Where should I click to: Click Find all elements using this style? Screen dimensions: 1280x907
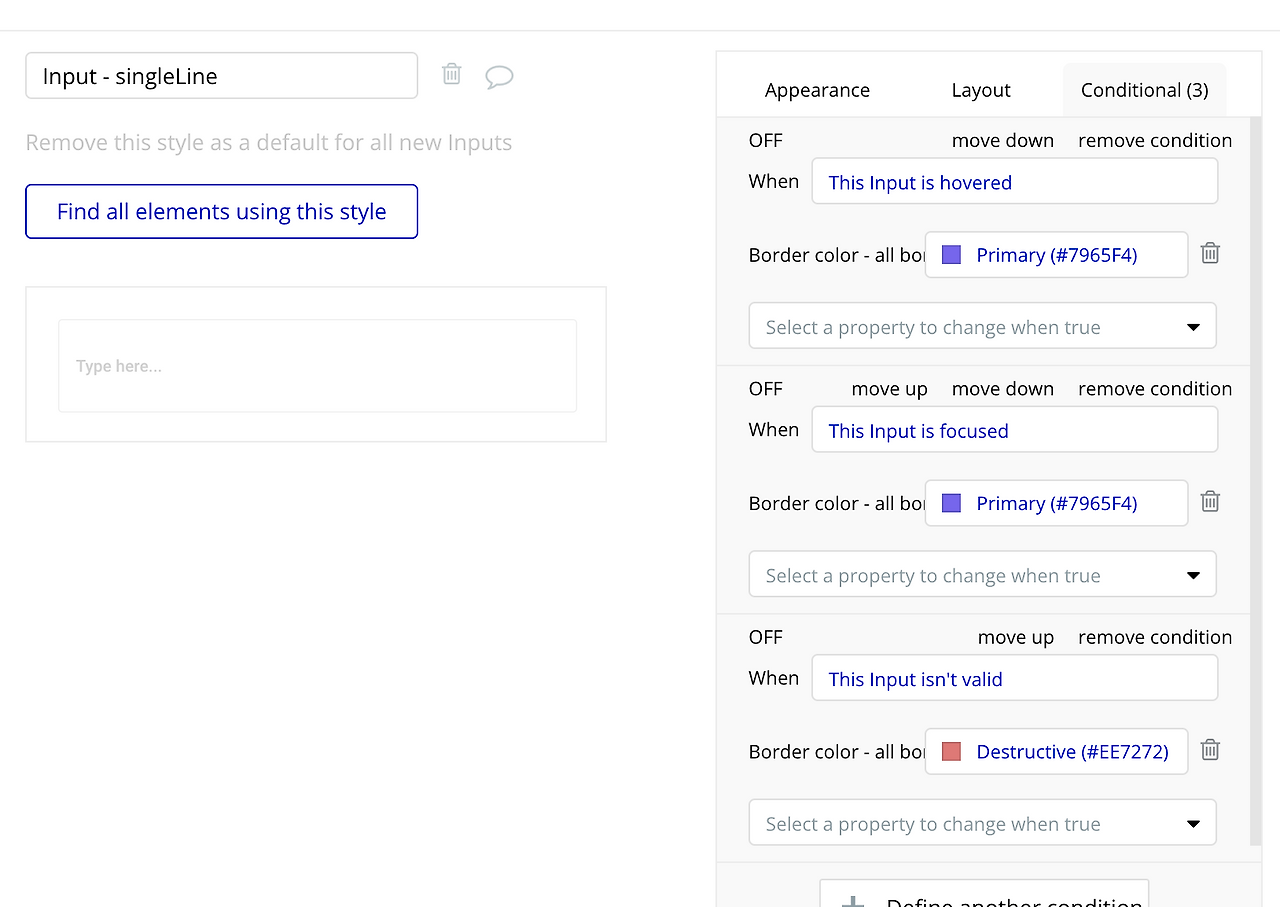click(221, 211)
